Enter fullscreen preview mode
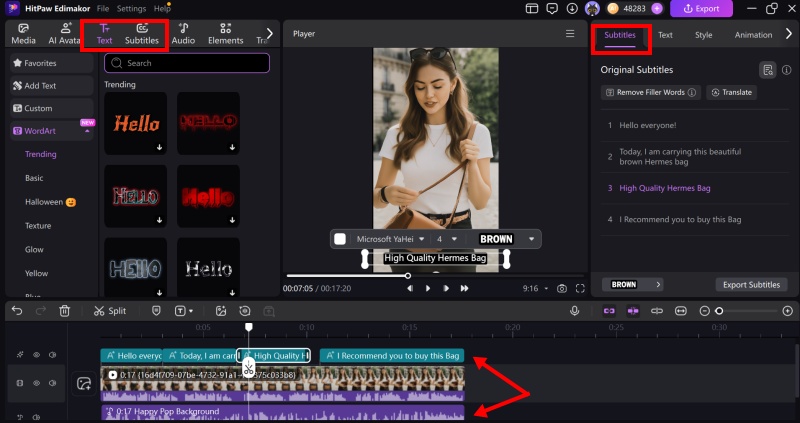This screenshot has width=800, height=423. coord(580,288)
